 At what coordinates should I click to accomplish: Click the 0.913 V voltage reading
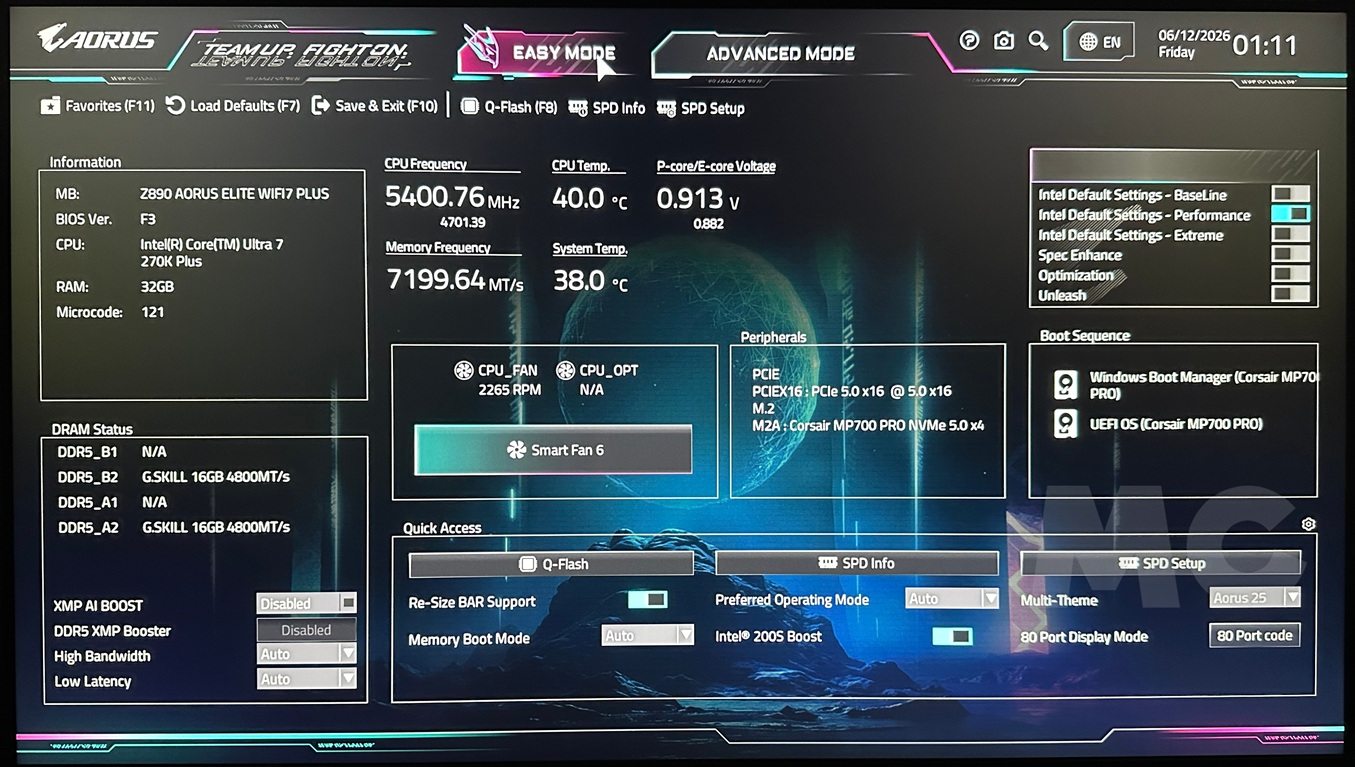[x=698, y=199]
